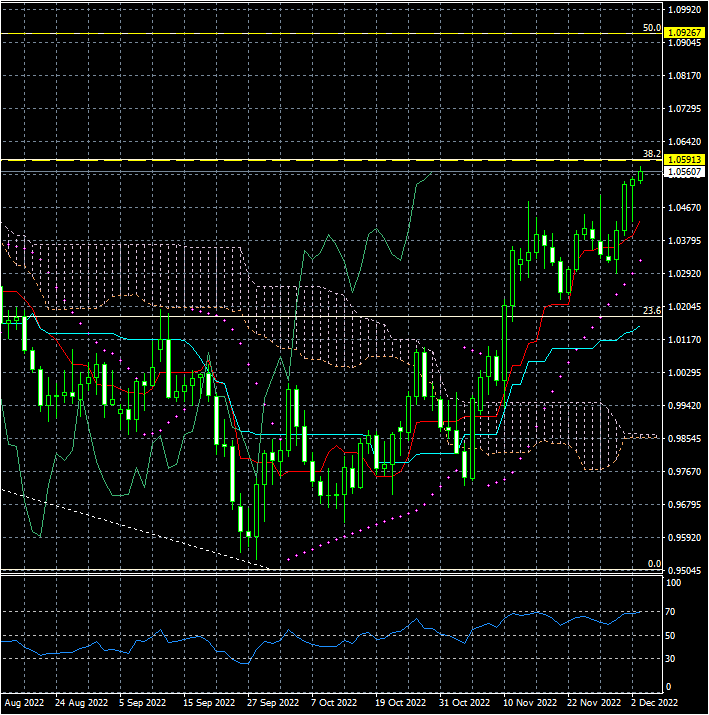Select the 23.6 Fibonacci level label

coord(652,311)
